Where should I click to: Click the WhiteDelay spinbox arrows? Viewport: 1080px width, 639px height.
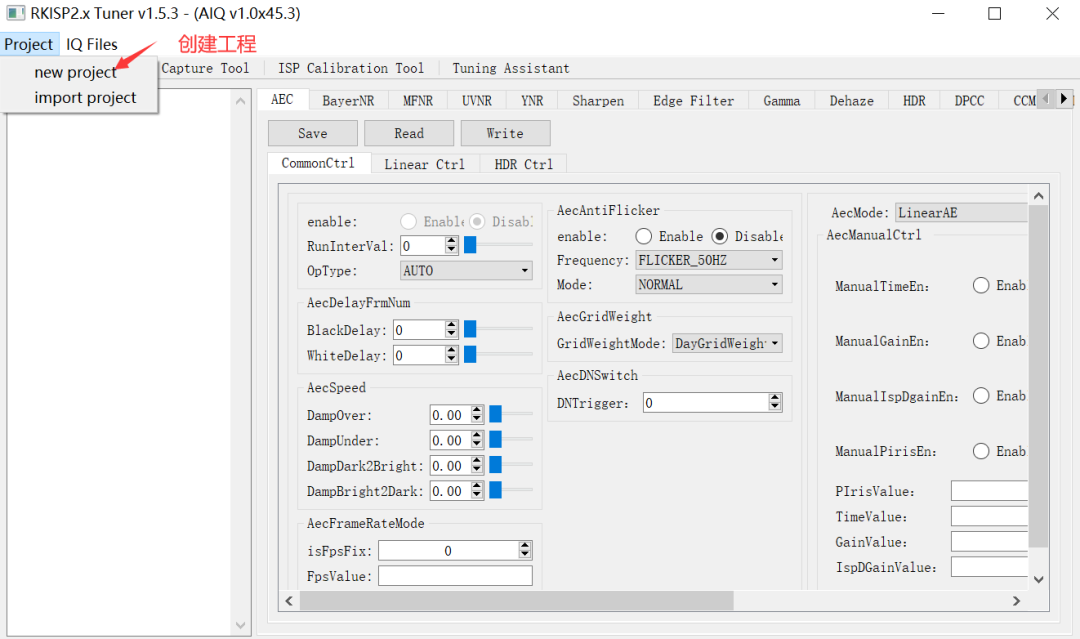[452, 355]
